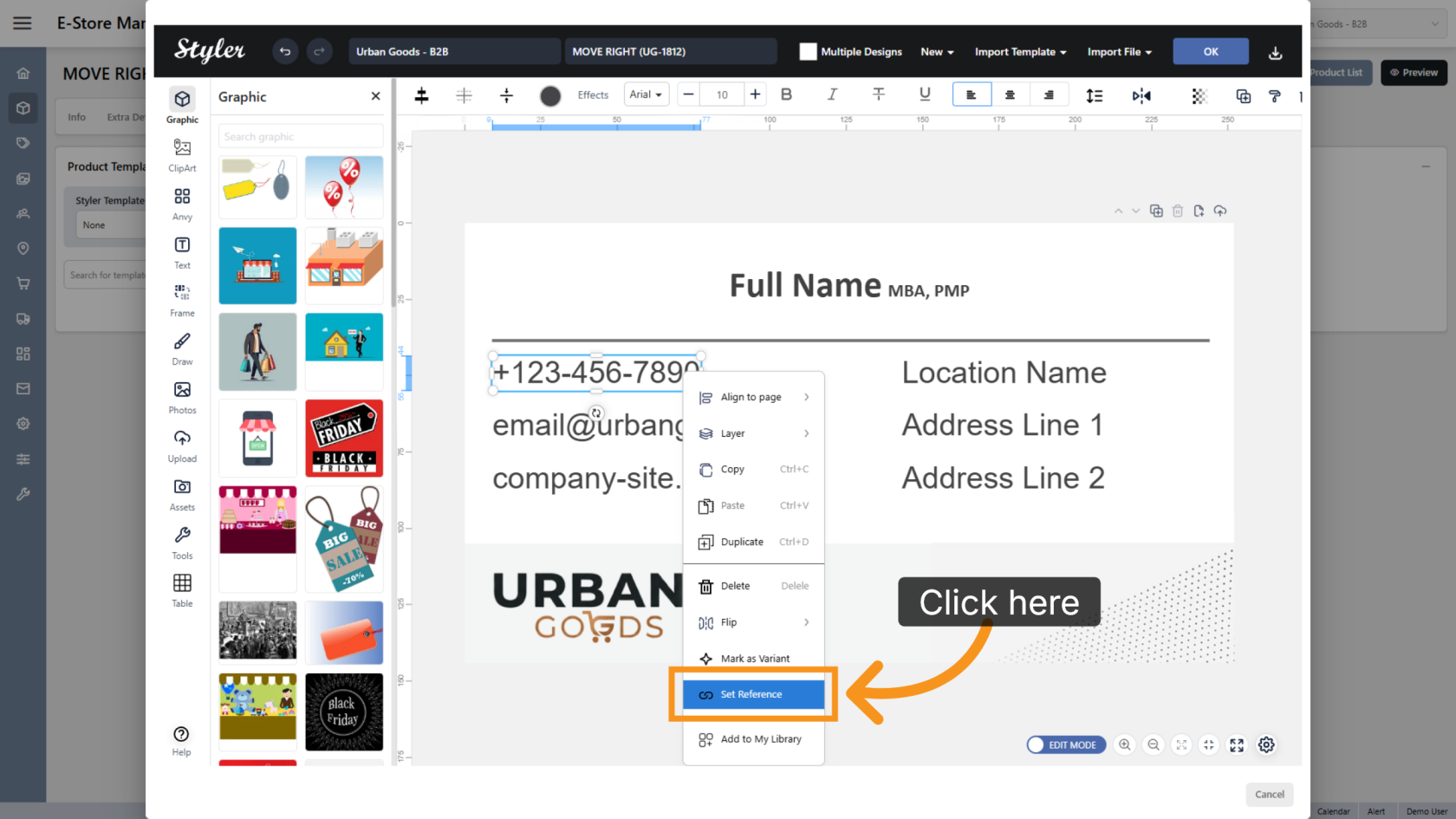Viewport: 1456px width, 819px height.
Task: Zoom in on the canvas
Action: click(1125, 744)
